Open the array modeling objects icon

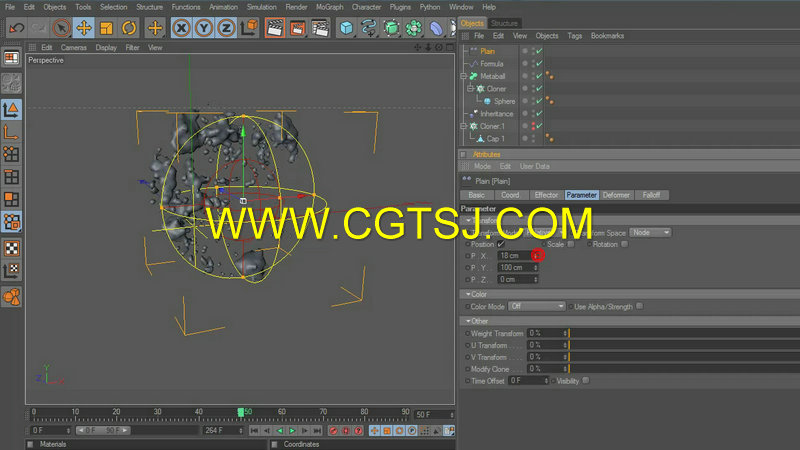(x=414, y=28)
